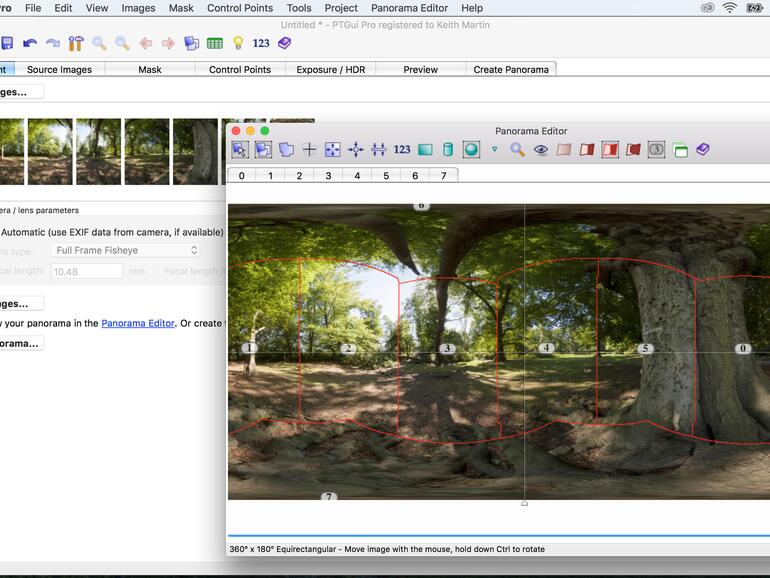
Task: Click the image 5 marker on panorama
Action: tap(645, 348)
